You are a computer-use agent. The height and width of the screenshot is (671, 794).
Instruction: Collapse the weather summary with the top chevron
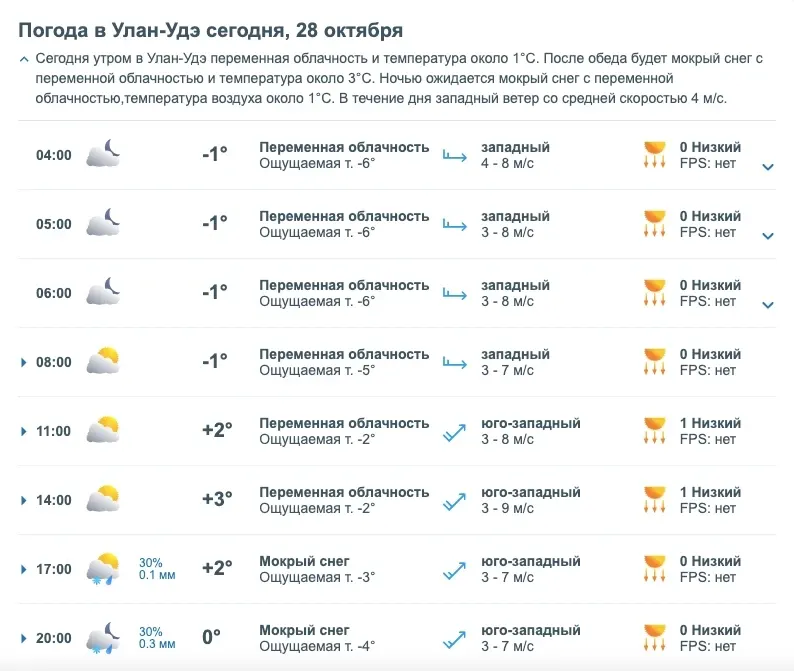pos(24,59)
